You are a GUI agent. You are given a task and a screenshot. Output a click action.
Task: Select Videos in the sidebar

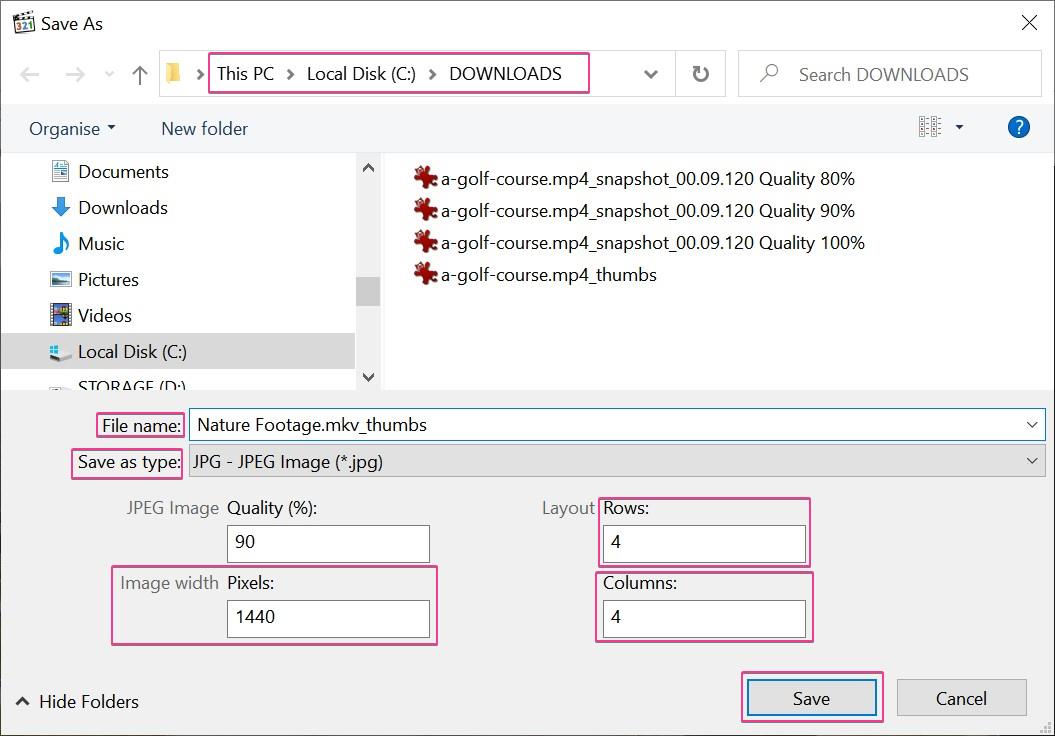tap(104, 315)
